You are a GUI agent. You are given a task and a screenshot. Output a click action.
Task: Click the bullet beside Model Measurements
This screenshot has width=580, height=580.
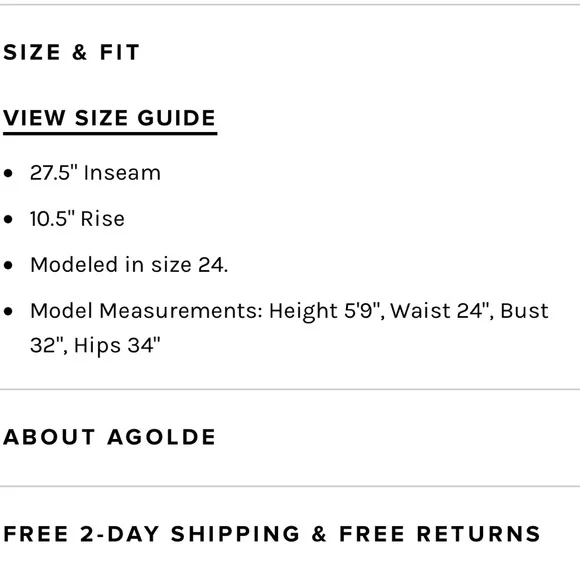(8, 311)
